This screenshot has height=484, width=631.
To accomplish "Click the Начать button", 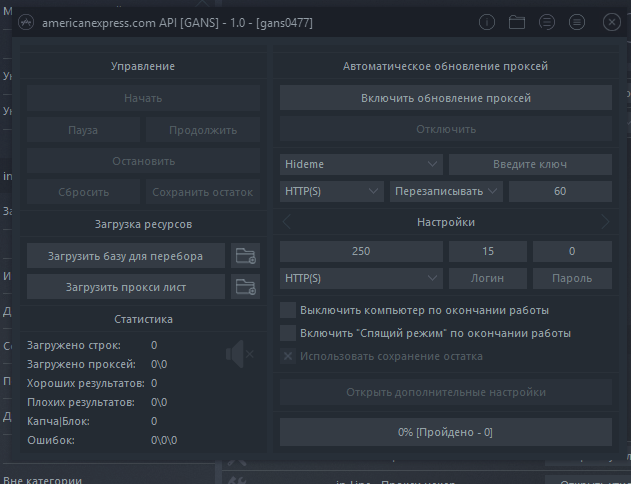I will point(143,98).
